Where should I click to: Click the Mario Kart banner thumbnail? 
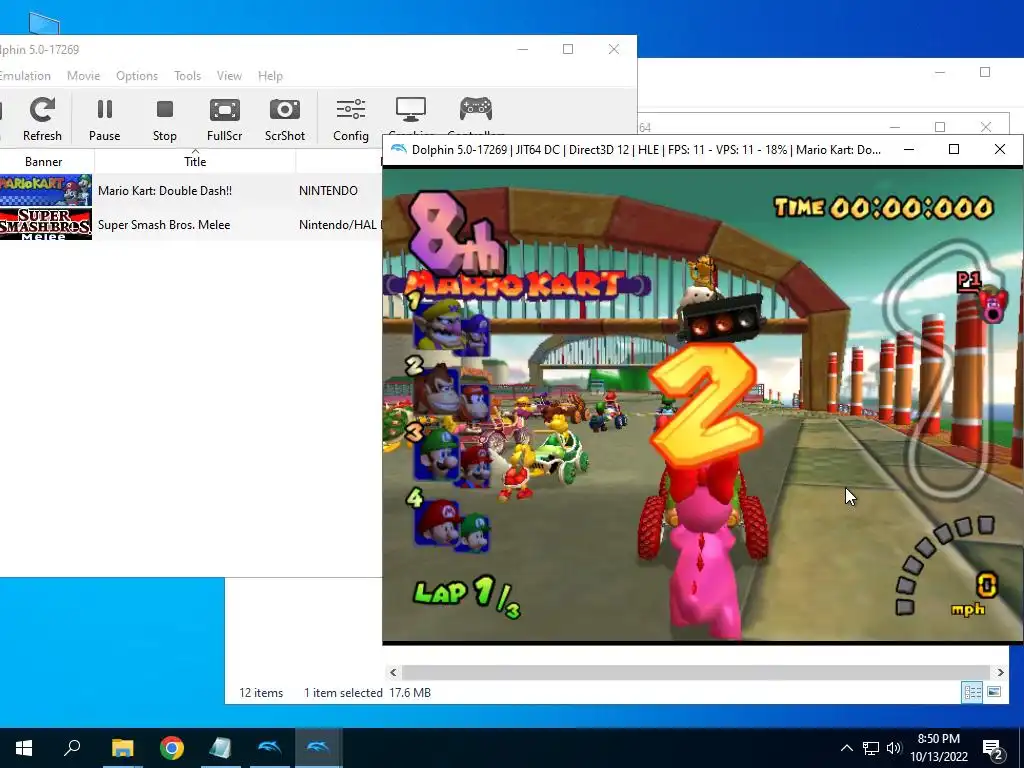click(46, 191)
